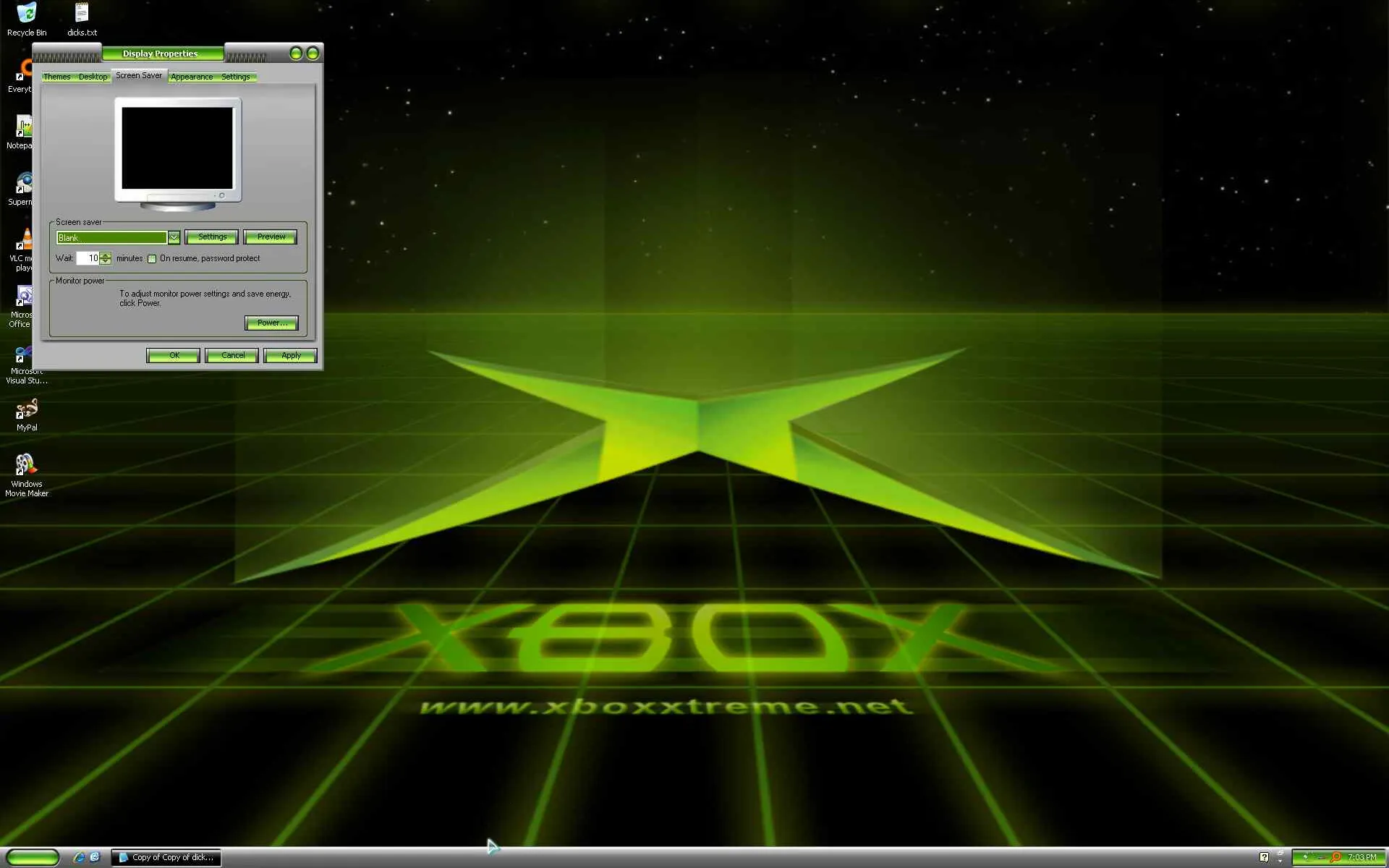Expand the Screen saver dropdown list
This screenshot has width=1389, height=868.
click(x=174, y=237)
